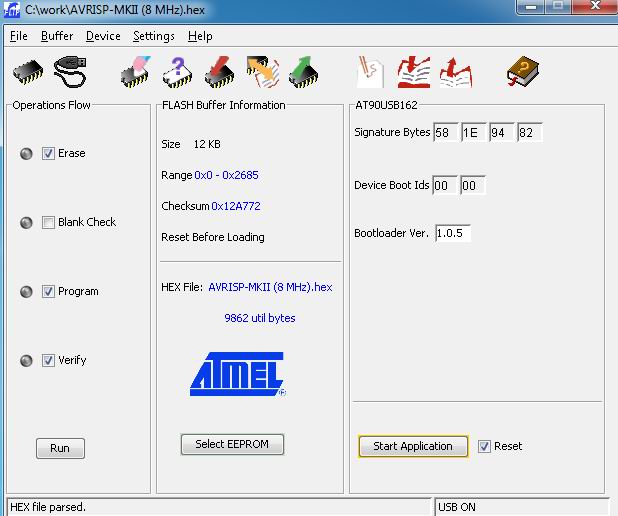Click the FLIP app icon in the title bar
This screenshot has width=618, height=516.
pos(12,9)
